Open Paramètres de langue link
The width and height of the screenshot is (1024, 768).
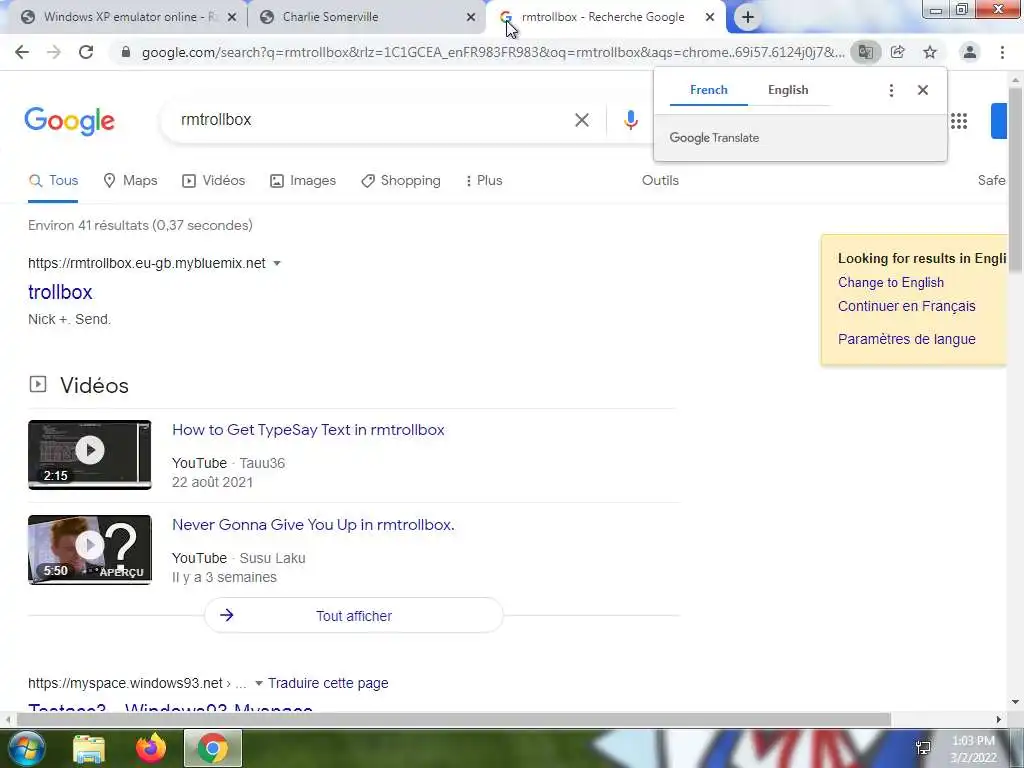pos(906,340)
